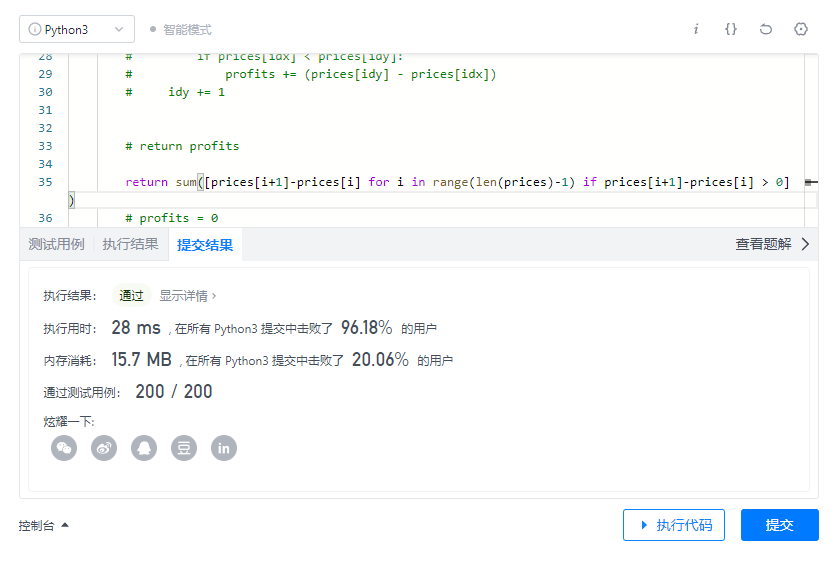Image resolution: width=835 pixels, height=569 pixels.
Task: Click the blue 提交 submit button
Action: click(780, 525)
